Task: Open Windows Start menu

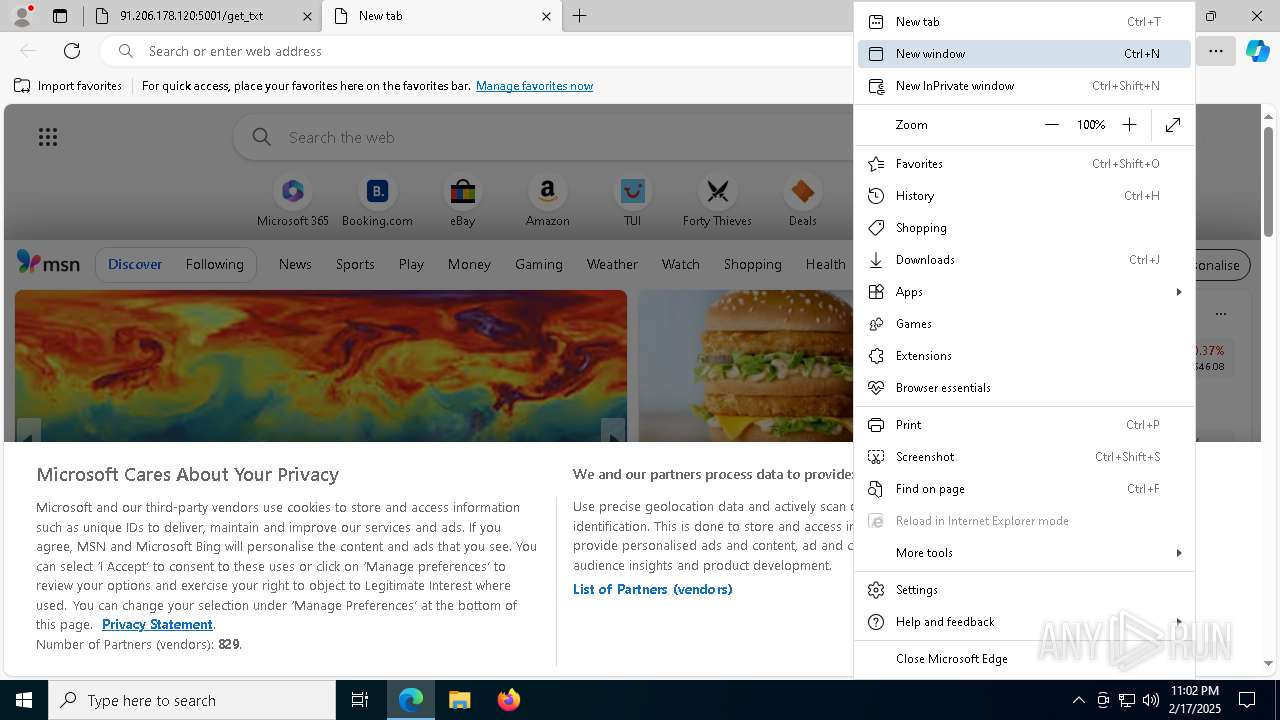Action: [x=24, y=700]
